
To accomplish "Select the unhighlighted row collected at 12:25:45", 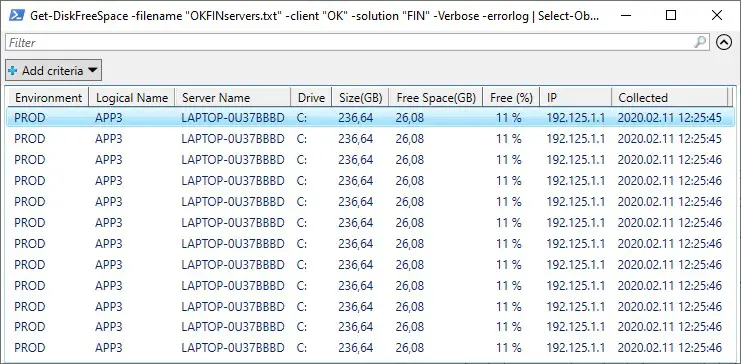I will coord(371,139).
